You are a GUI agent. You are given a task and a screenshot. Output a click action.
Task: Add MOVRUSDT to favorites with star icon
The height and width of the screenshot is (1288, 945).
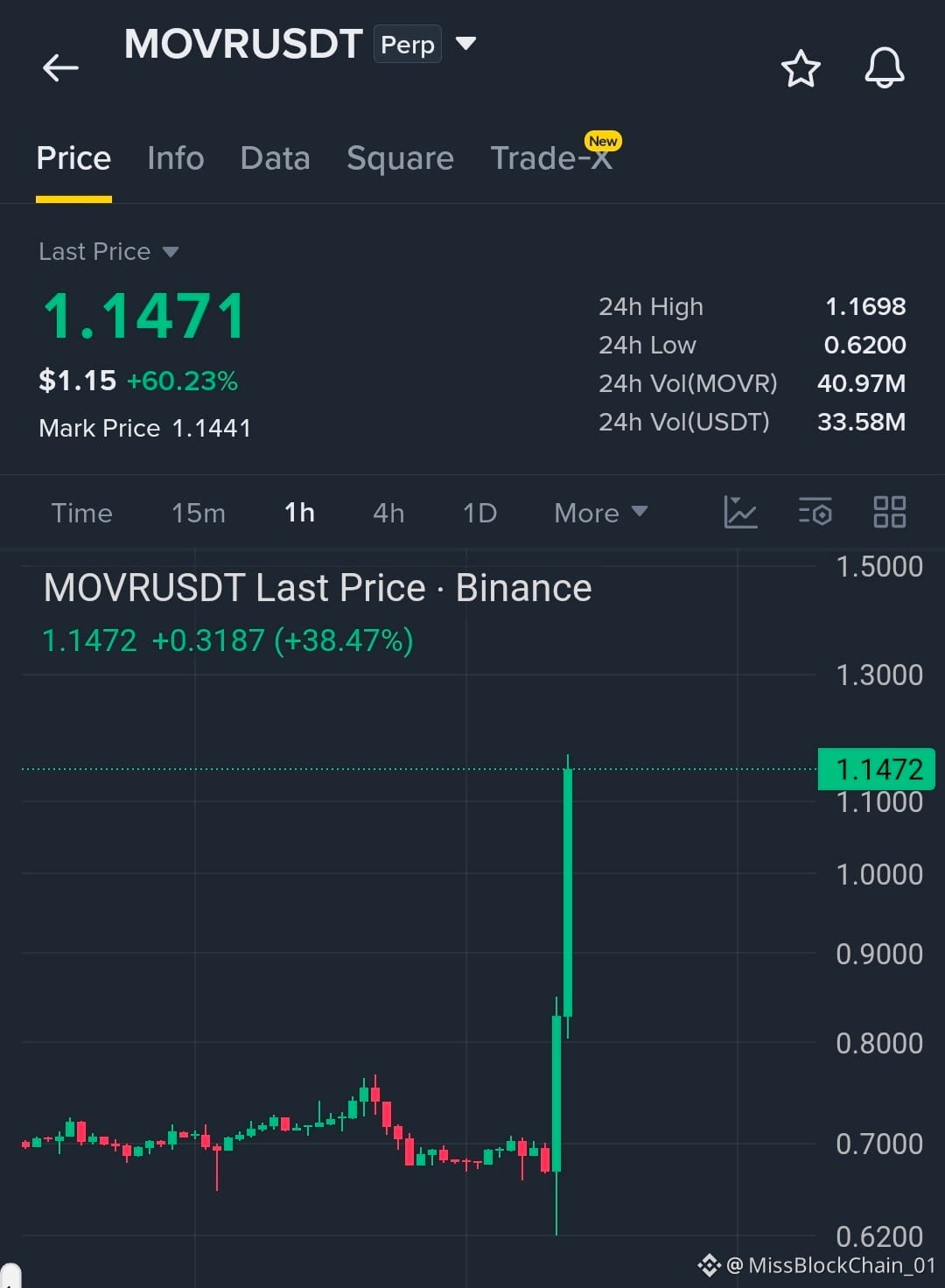(801, 68)
